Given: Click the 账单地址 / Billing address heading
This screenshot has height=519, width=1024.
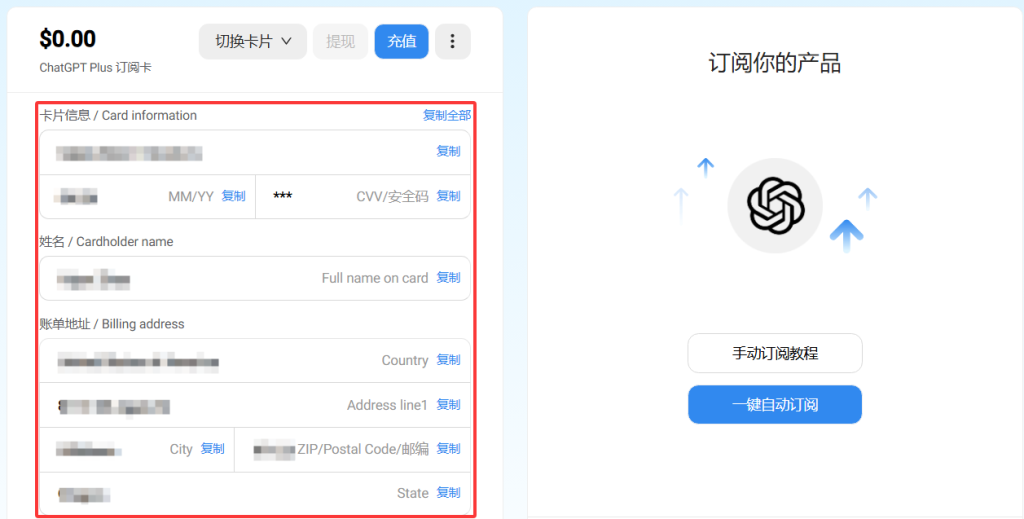Looking at the screenshot, I should click(x=112, y=324).
